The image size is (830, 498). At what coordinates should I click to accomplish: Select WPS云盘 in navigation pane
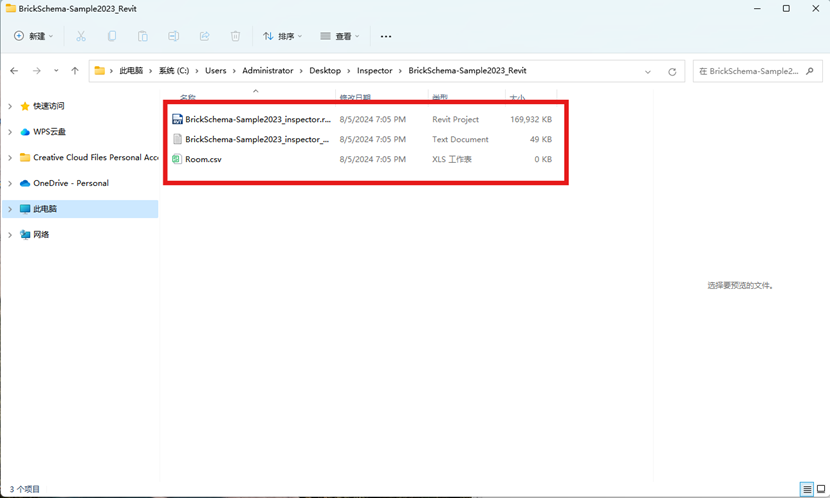(x=49, y=132)
